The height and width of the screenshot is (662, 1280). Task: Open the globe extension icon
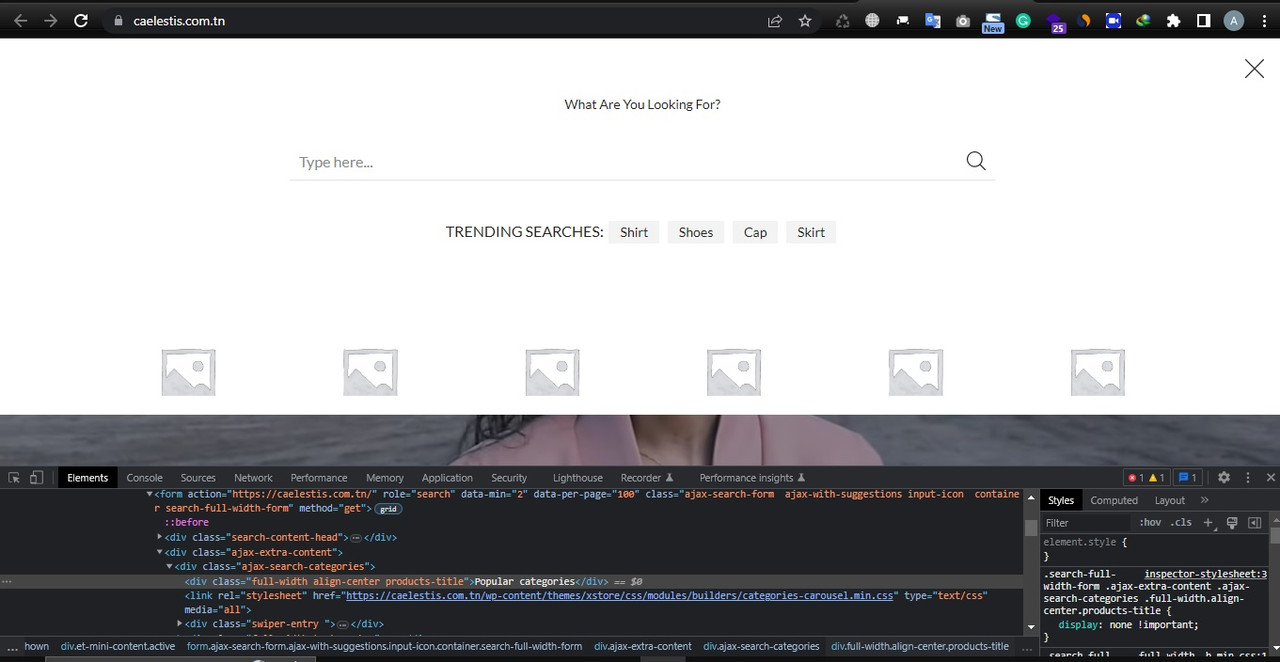[x=872, y=21]
